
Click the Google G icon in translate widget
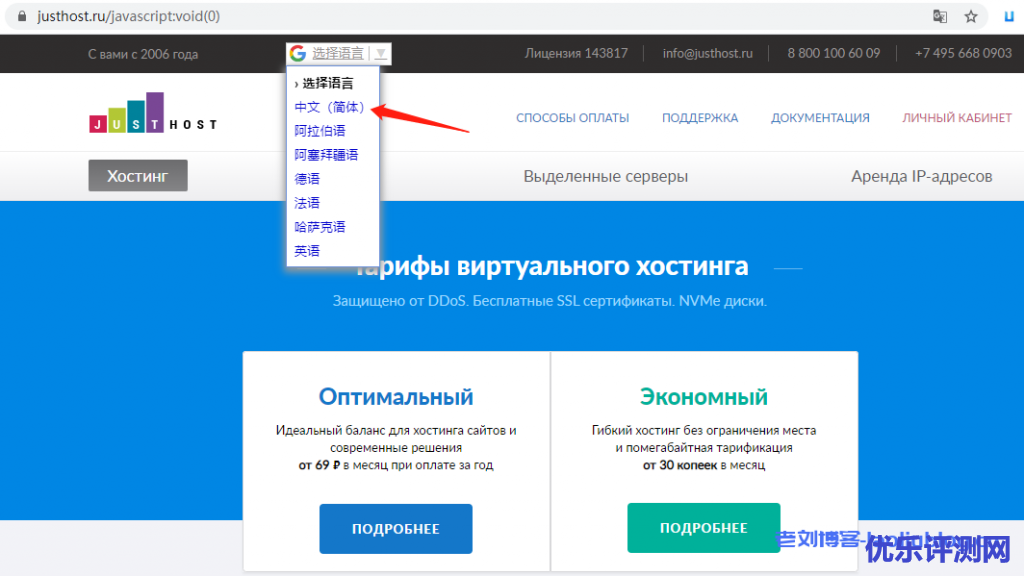pyautogui.click(x=297, y=53)
